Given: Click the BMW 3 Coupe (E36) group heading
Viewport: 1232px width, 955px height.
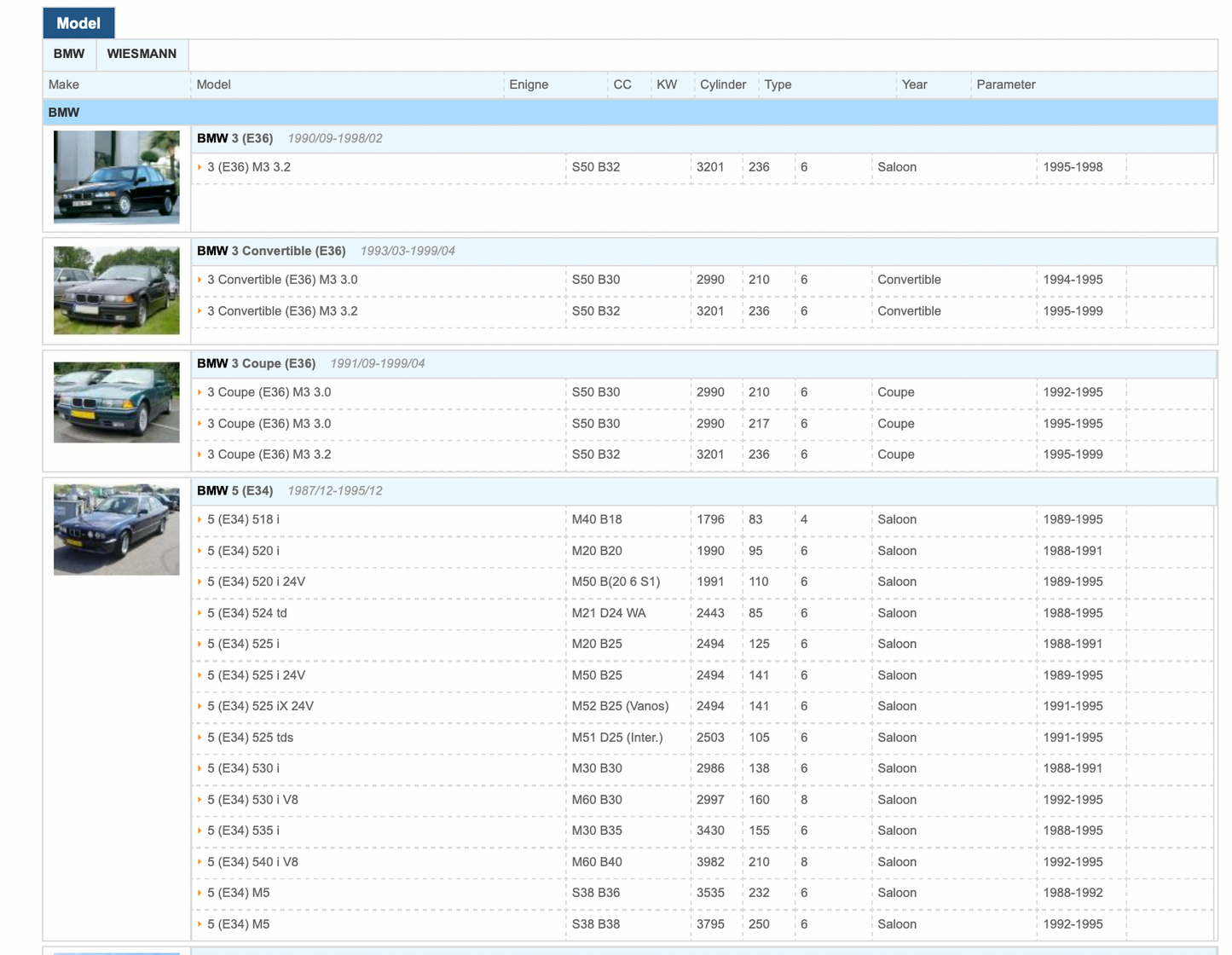Looking at the screenshot, I should tap(257, 363).
